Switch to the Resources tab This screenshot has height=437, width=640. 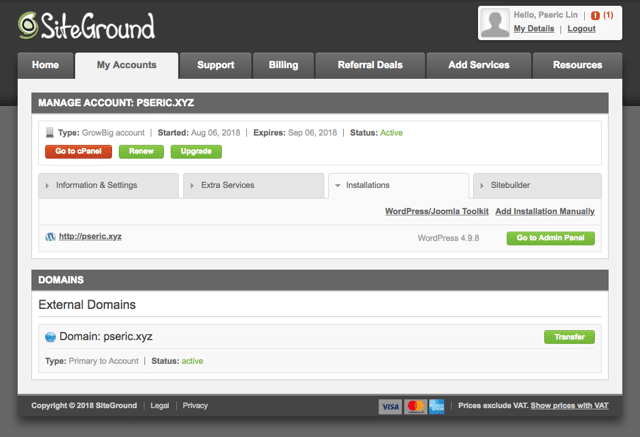(x=578, y=65)
